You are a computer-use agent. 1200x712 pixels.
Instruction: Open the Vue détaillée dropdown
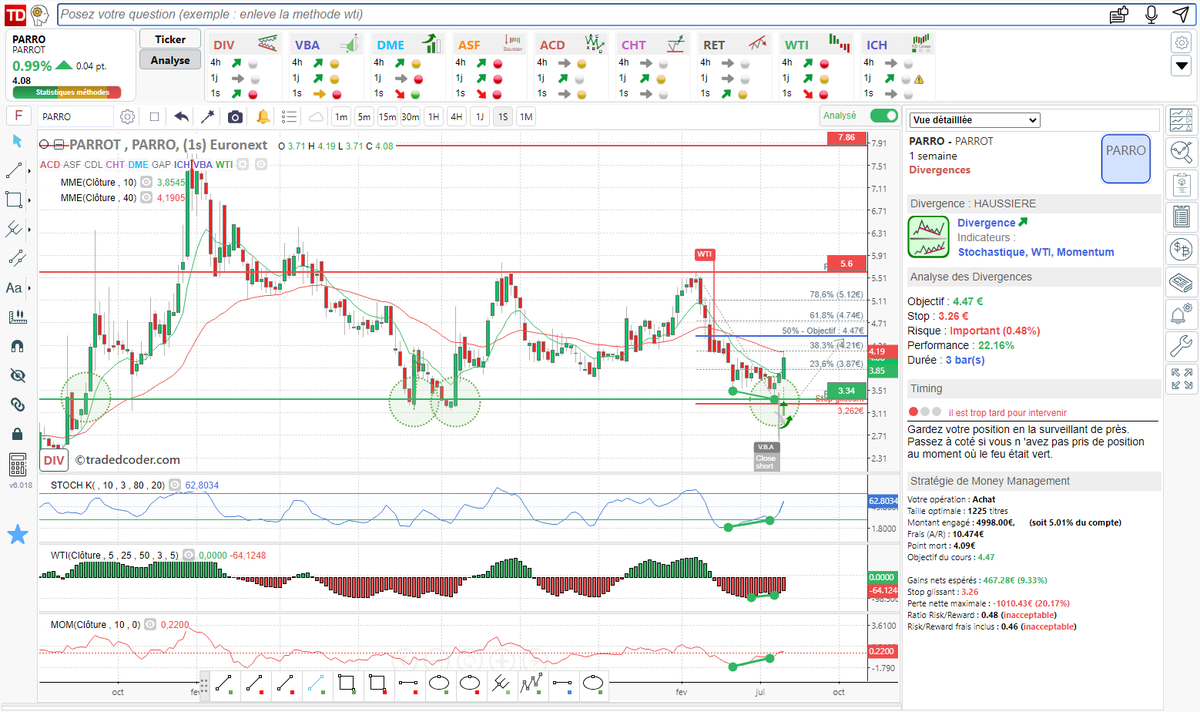tap(974, 120)
